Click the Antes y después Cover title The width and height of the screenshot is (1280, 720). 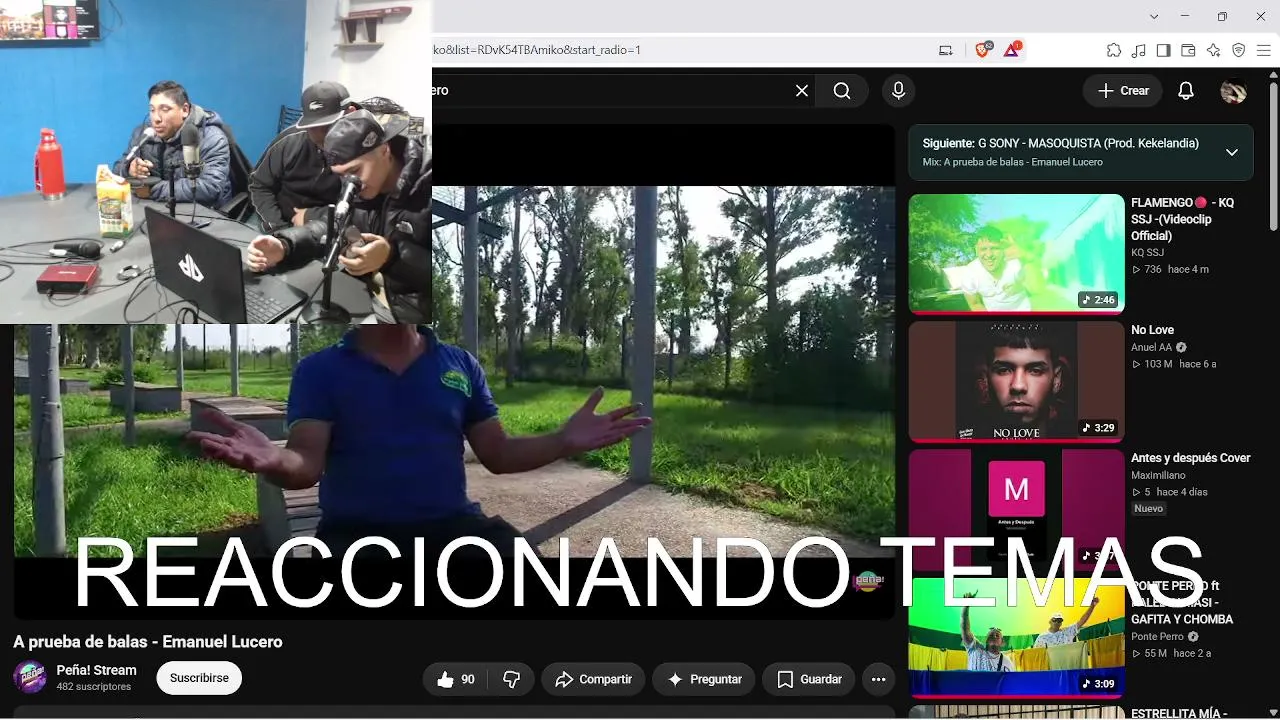pyautogui.click(x=1190, y=458)
